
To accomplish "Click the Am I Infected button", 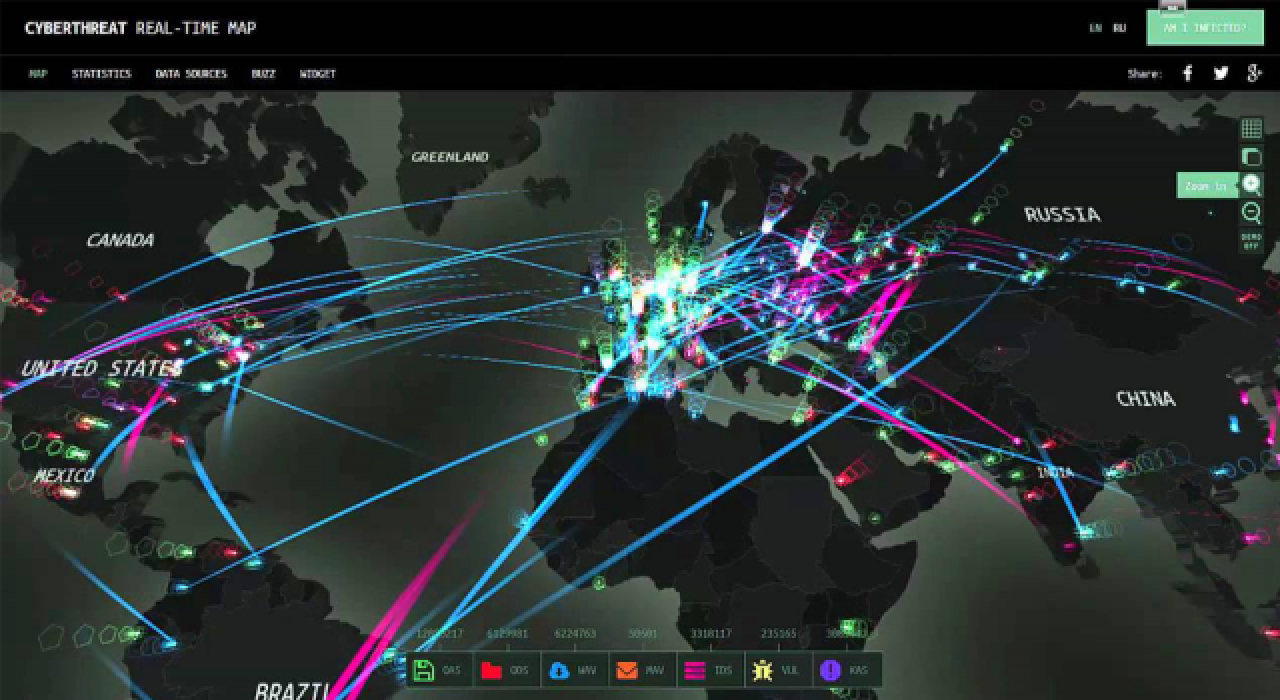I will 1204,28.
